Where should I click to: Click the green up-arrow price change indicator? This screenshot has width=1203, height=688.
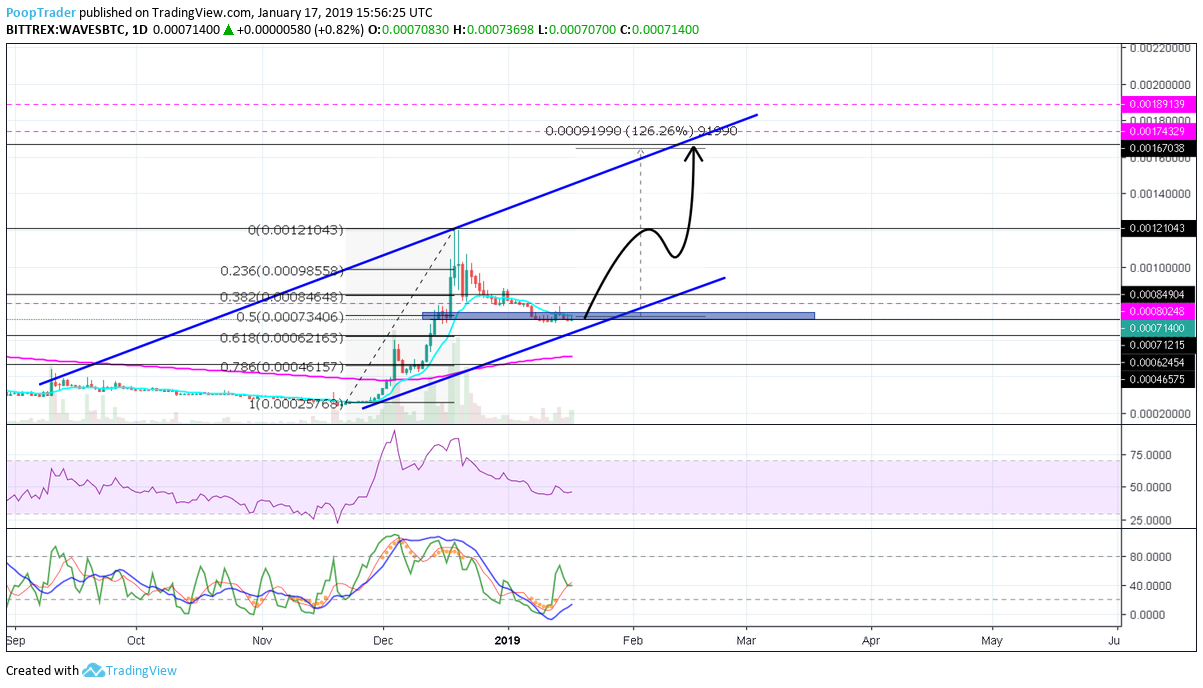tap(228, 30)
